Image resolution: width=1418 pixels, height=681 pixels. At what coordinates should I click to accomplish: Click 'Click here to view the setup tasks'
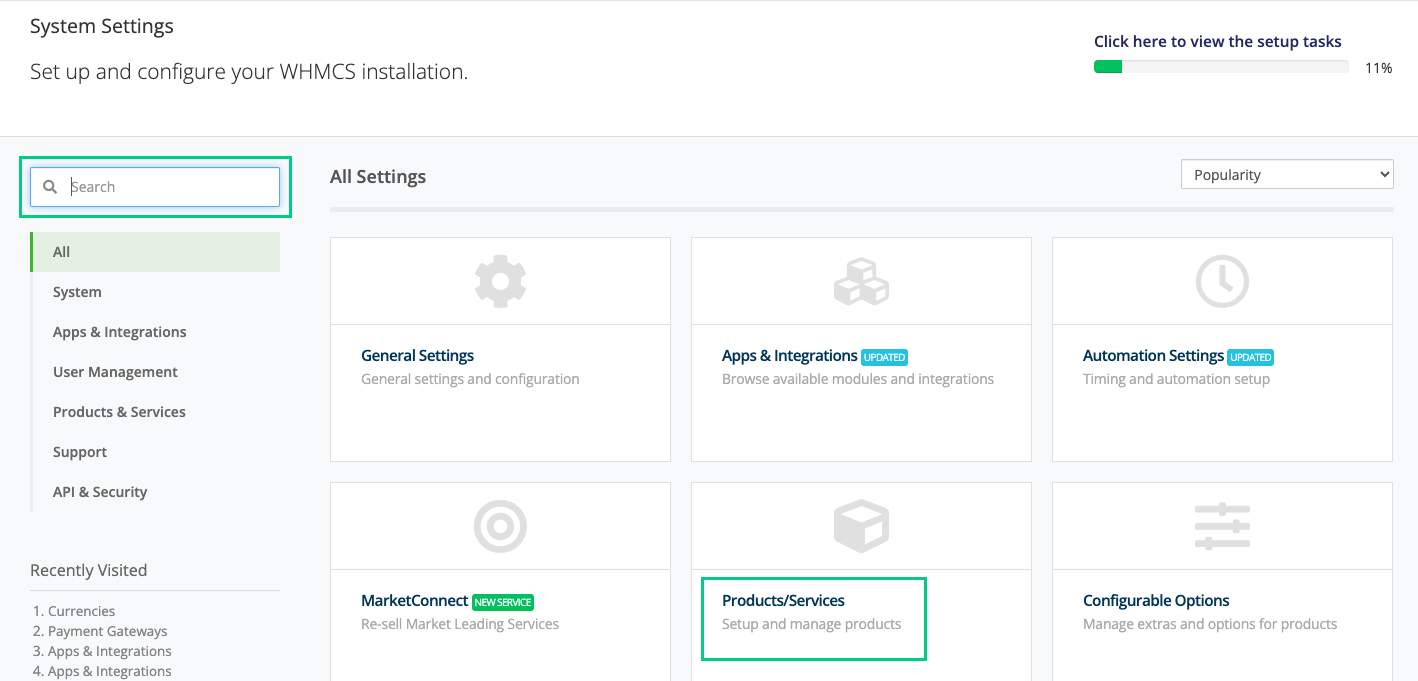click(x=1218, y=42)
